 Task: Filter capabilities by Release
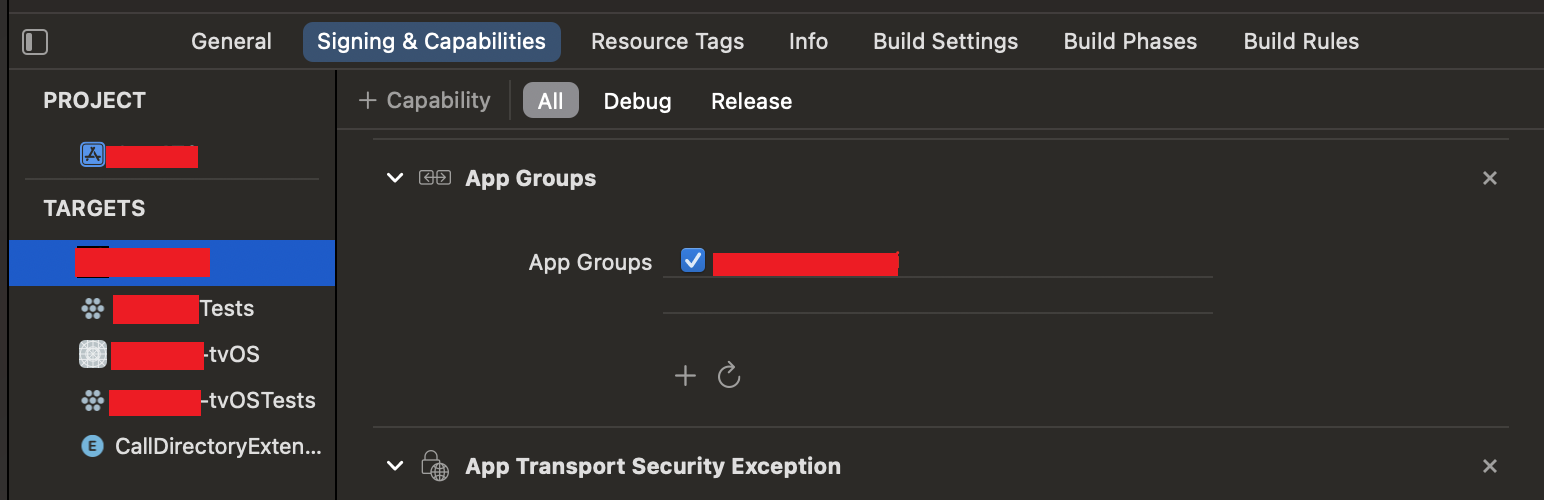[x=751, y=101]
